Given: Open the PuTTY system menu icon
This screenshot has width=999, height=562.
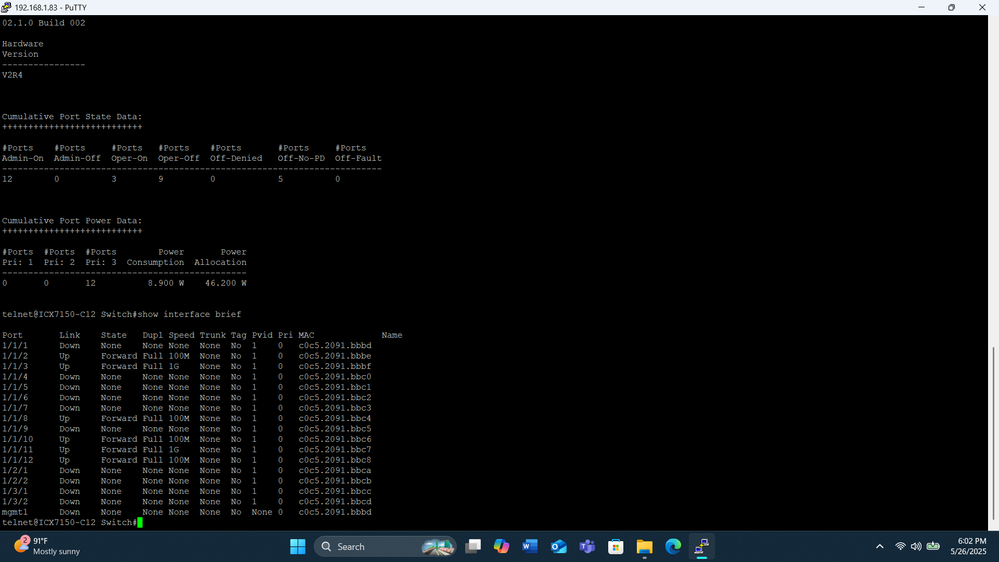Looking at the screenshot, I should click(6, 7).
